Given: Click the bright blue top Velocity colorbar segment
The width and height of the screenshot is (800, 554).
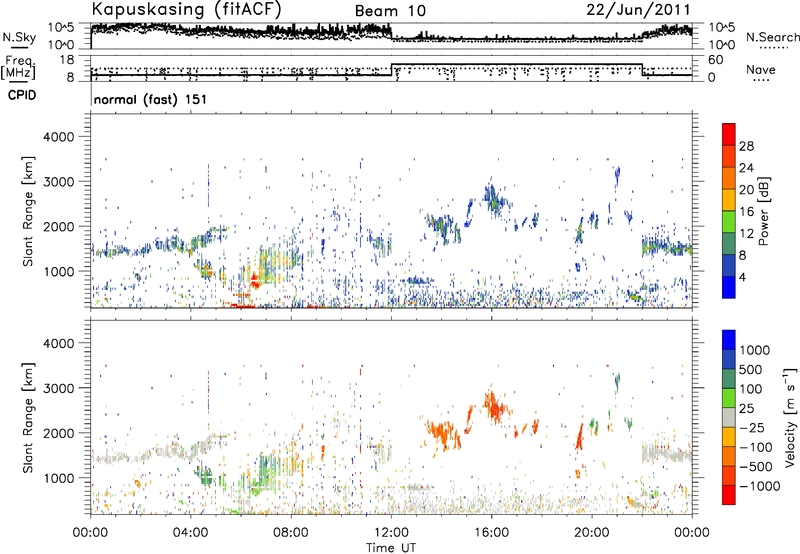Looking at the screenshot, I should tap(729, 340).
